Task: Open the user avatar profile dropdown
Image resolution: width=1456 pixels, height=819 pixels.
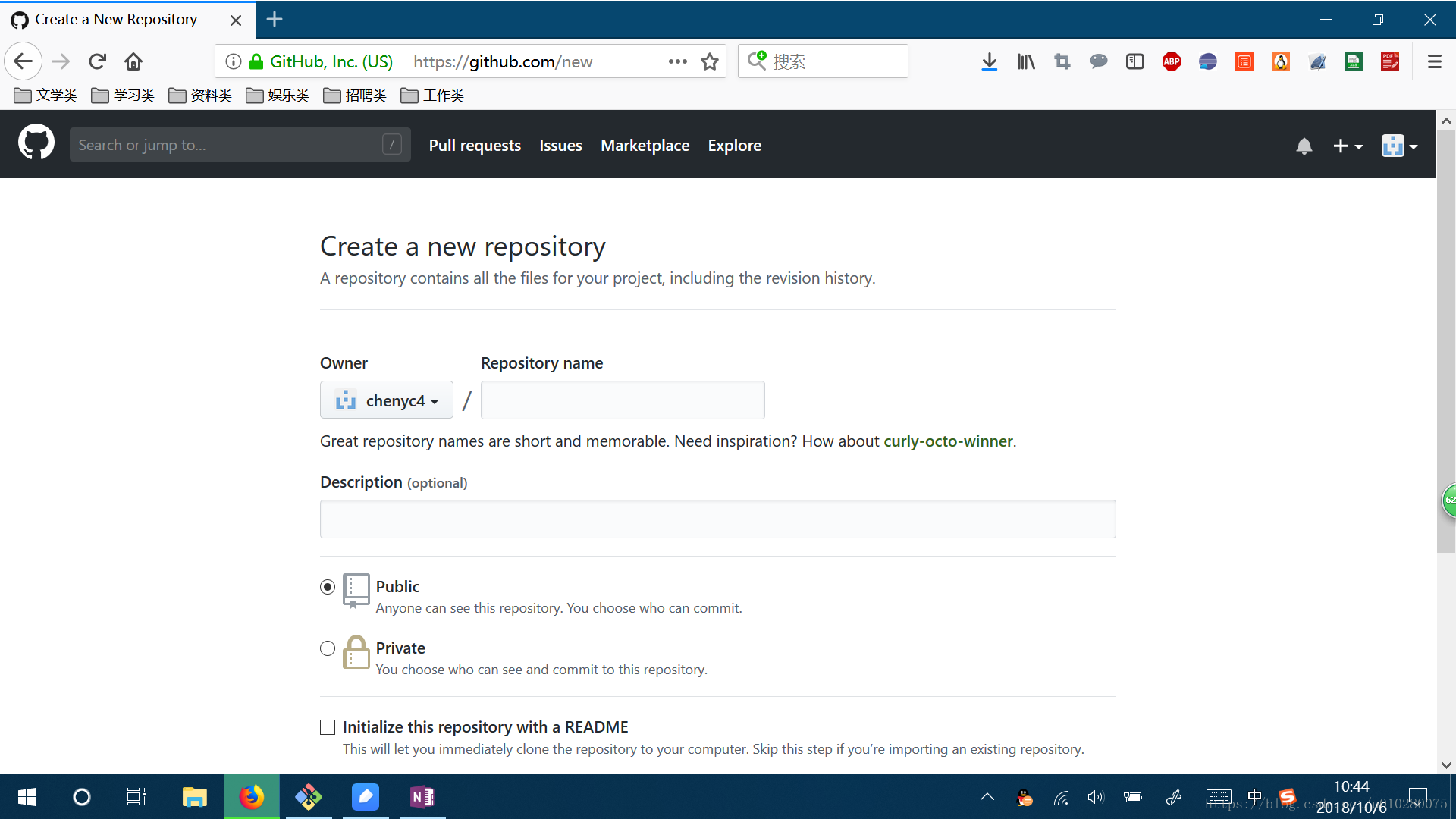Action: tap(1399, 146)
